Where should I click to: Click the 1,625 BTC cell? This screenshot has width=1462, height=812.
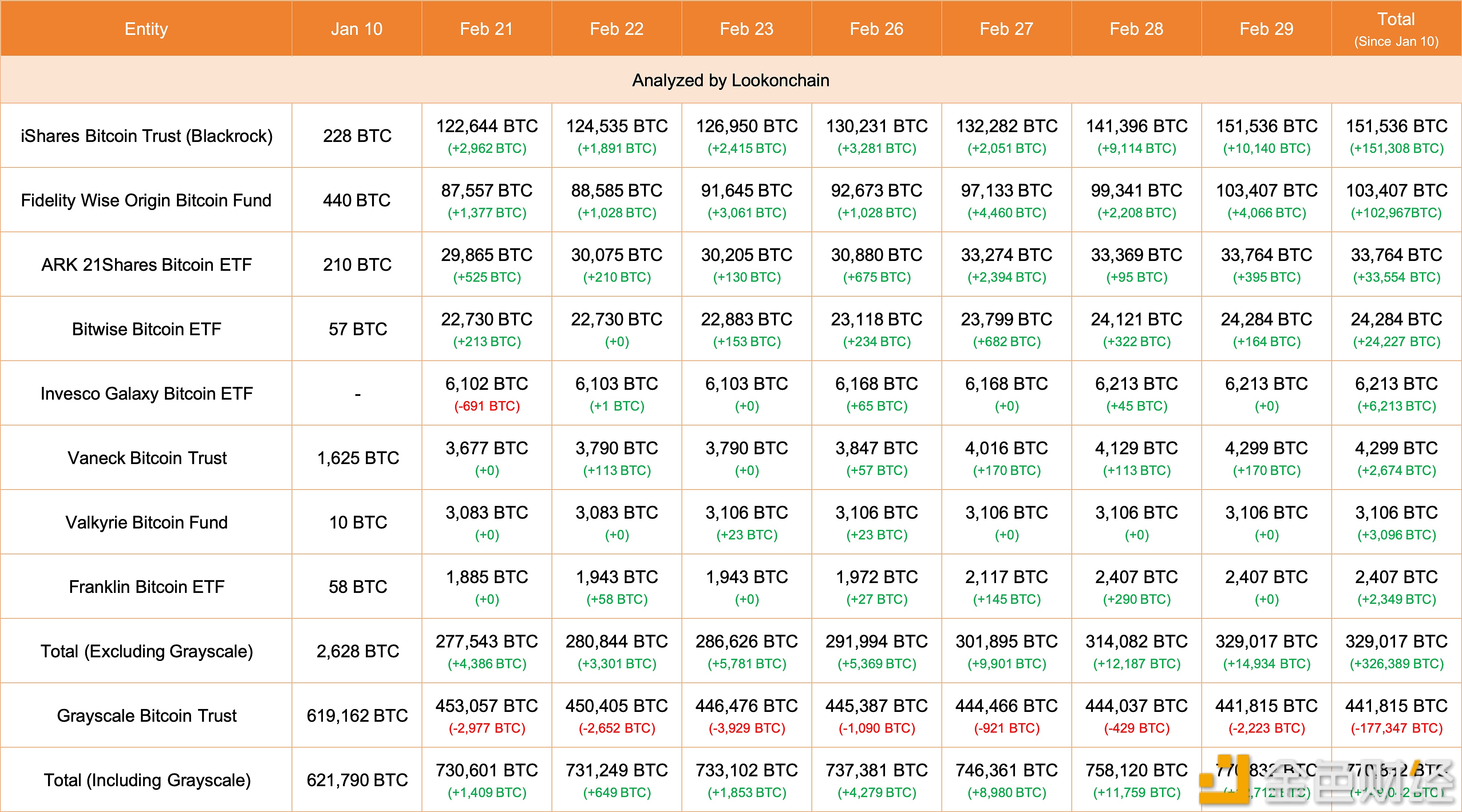[357, 458]
